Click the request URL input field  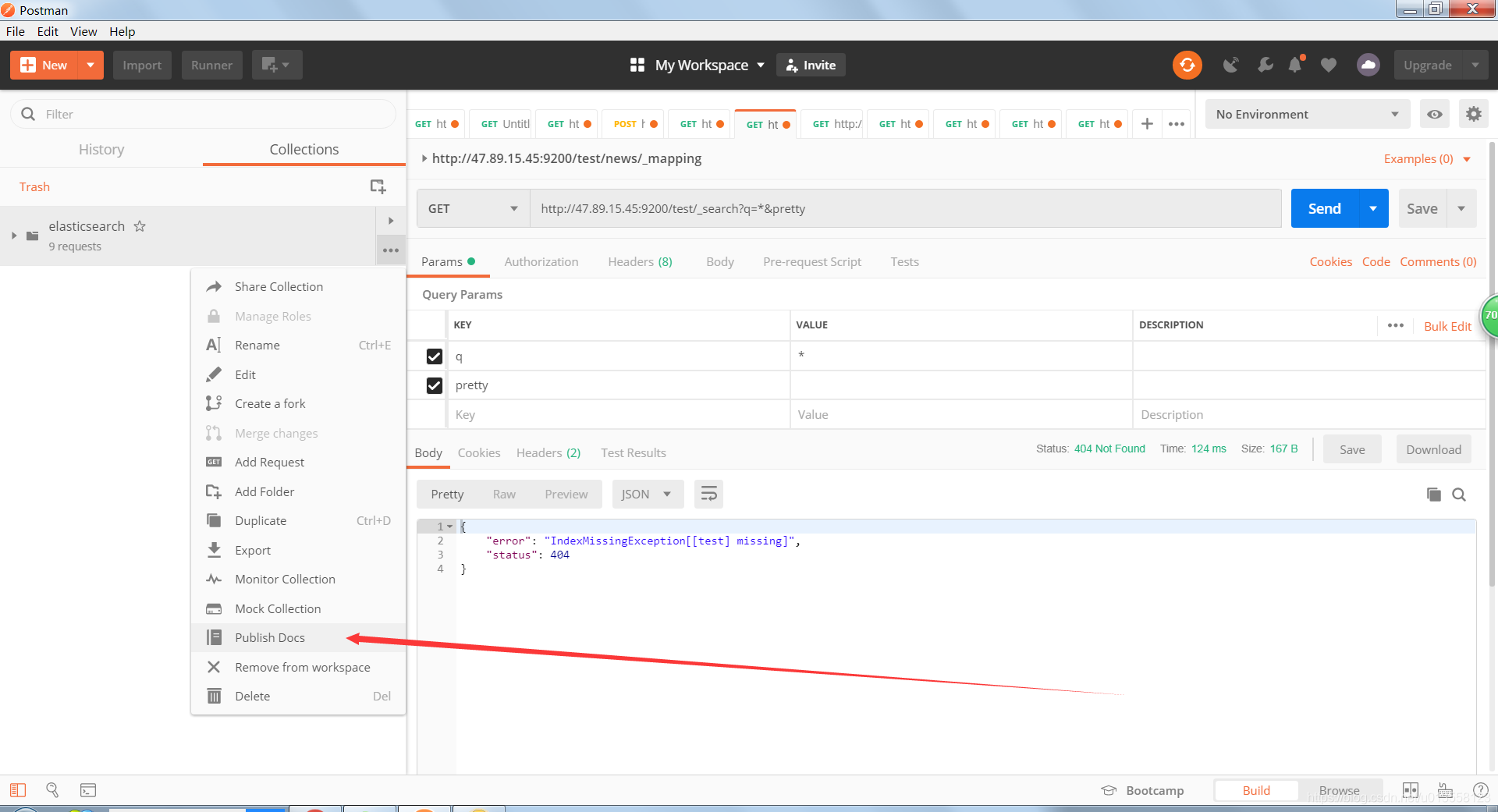(x=906, y=208)
